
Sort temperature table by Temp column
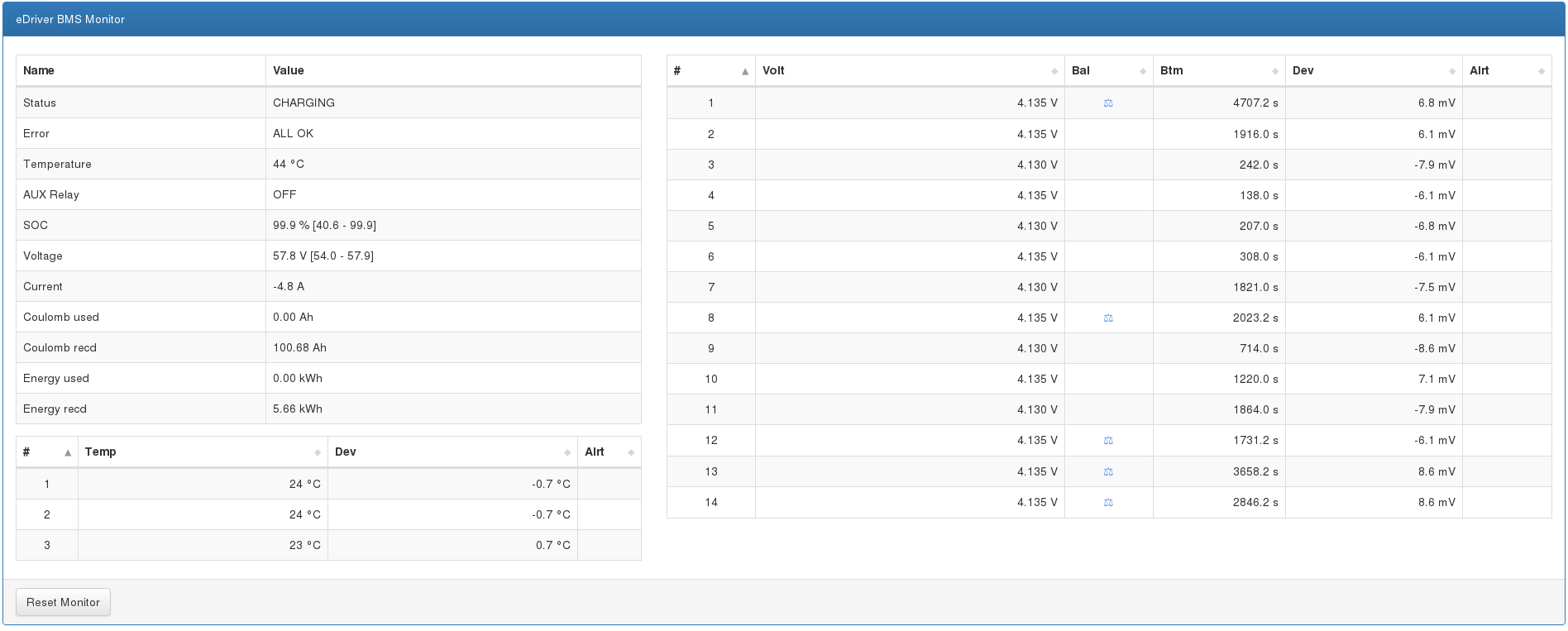coord(203,452)
